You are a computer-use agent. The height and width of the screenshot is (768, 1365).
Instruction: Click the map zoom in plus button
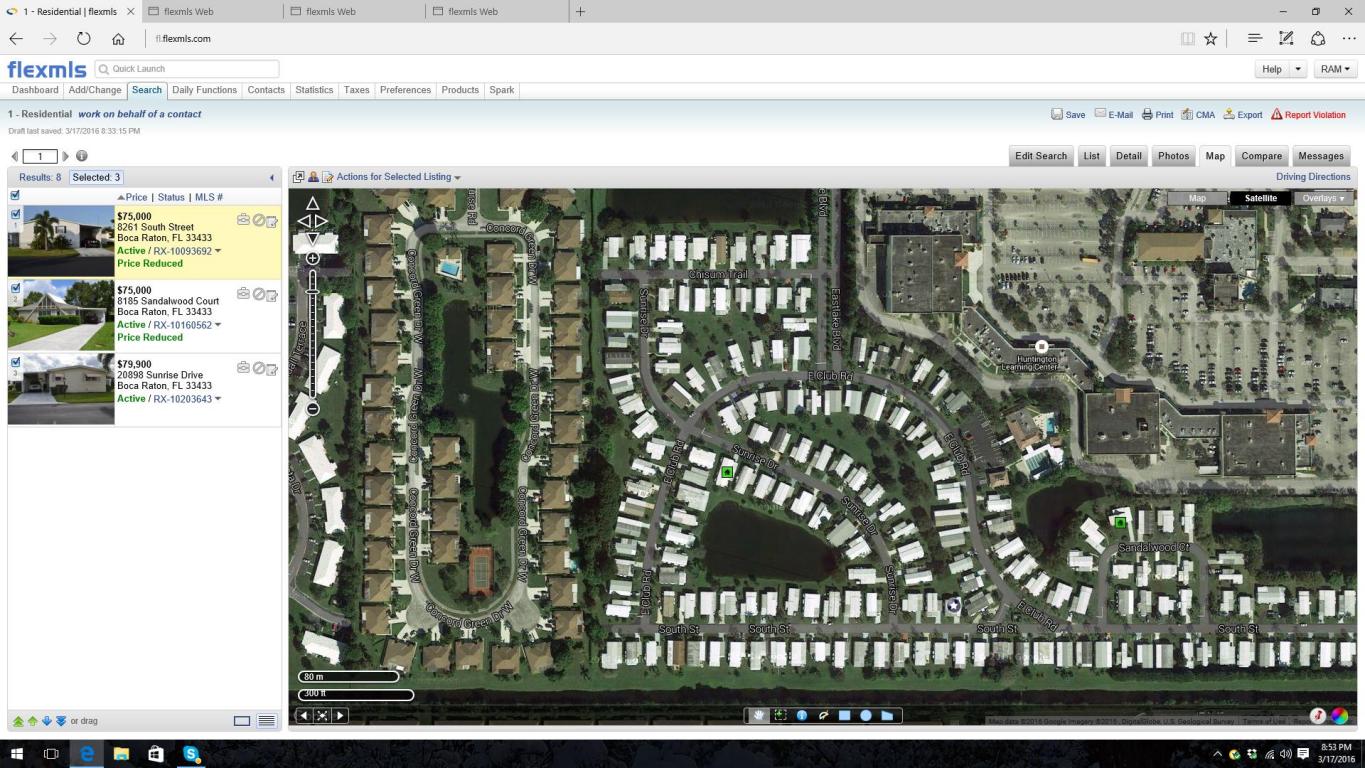point(313,259)
